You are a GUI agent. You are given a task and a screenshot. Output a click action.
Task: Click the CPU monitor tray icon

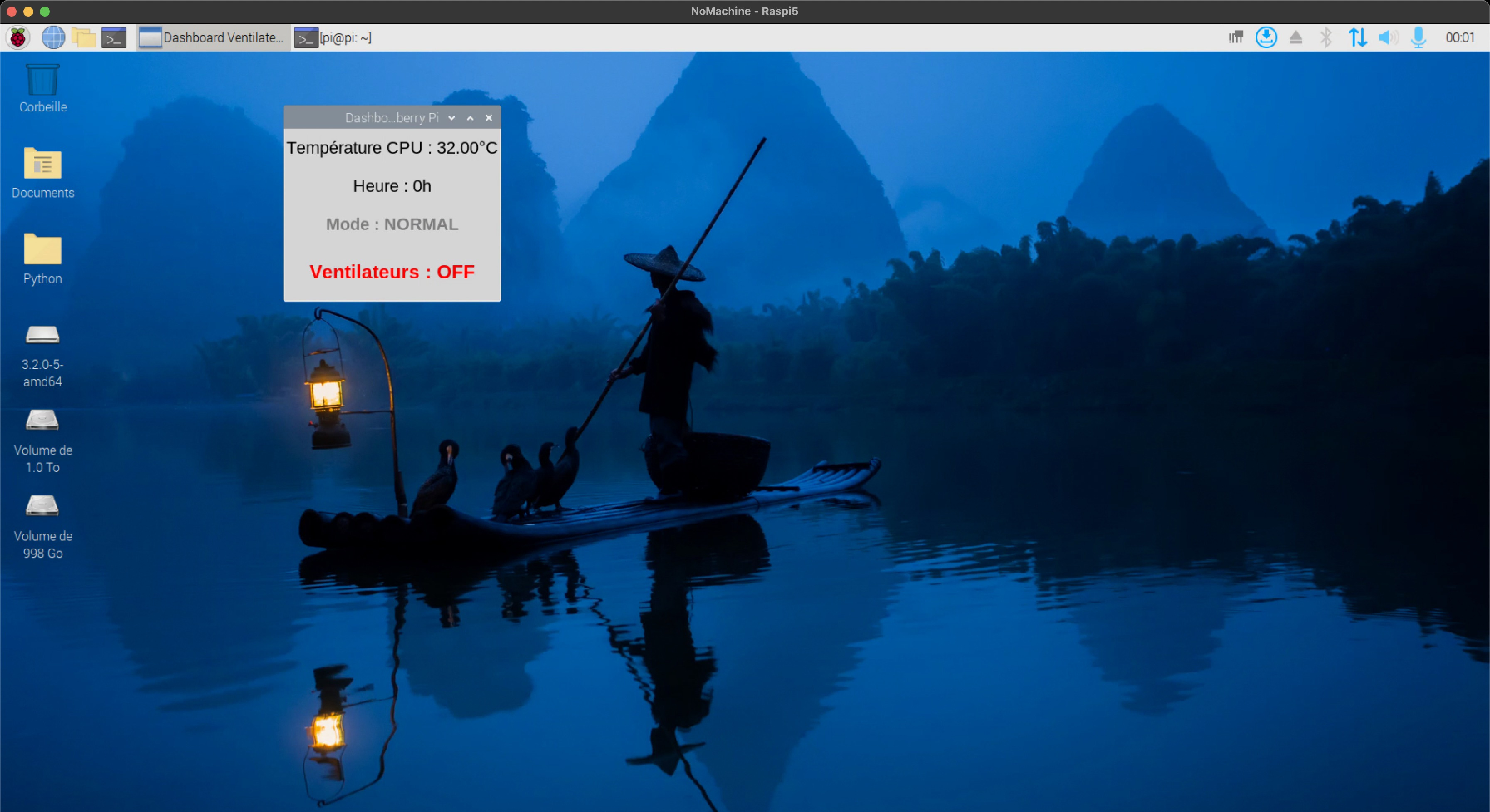[x=1236, y=37]
